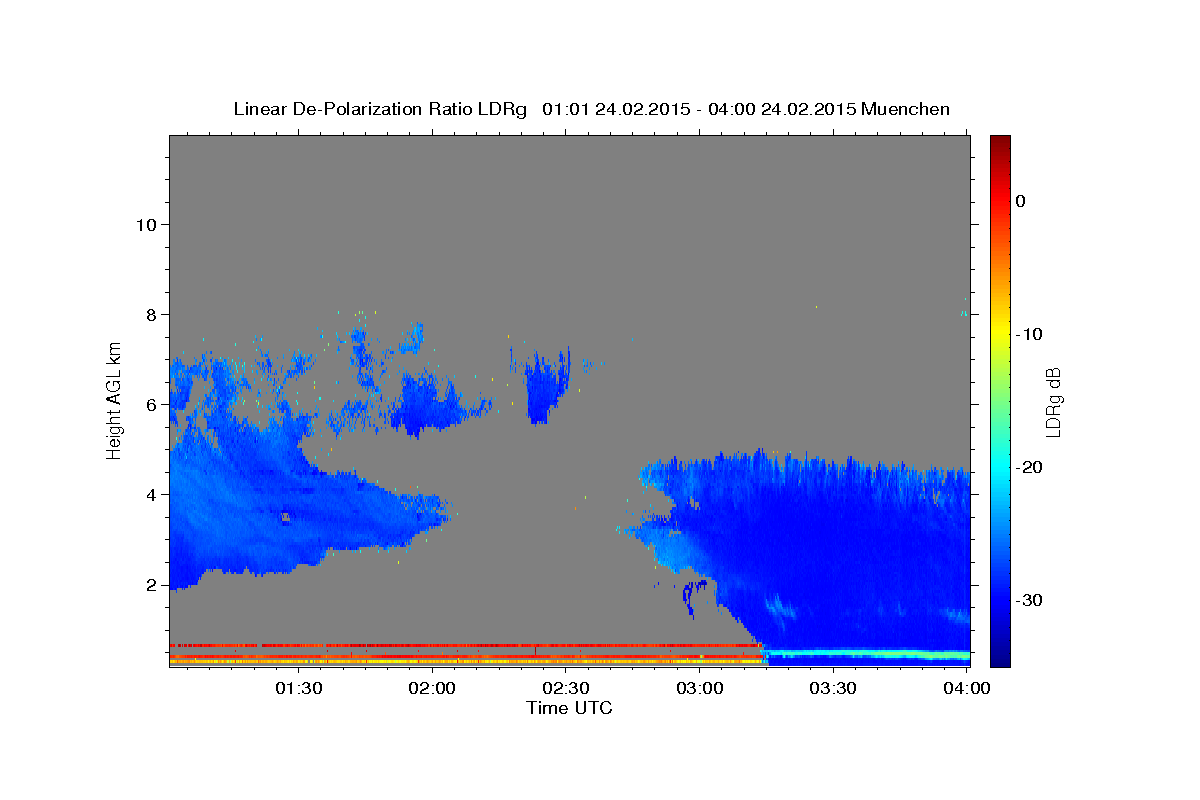1200x800 pixels.
Task: Click the small cloud patch near 02:25 at 6 km
Action: (x=546, y=387)
